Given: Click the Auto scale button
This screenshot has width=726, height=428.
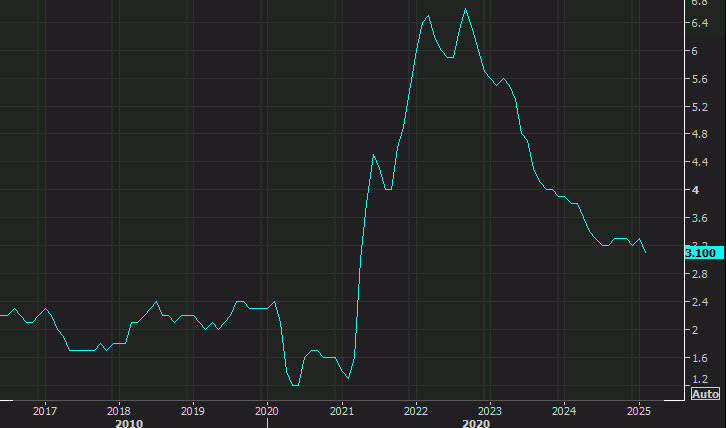Looking at the screenshot, I should 705,394.
